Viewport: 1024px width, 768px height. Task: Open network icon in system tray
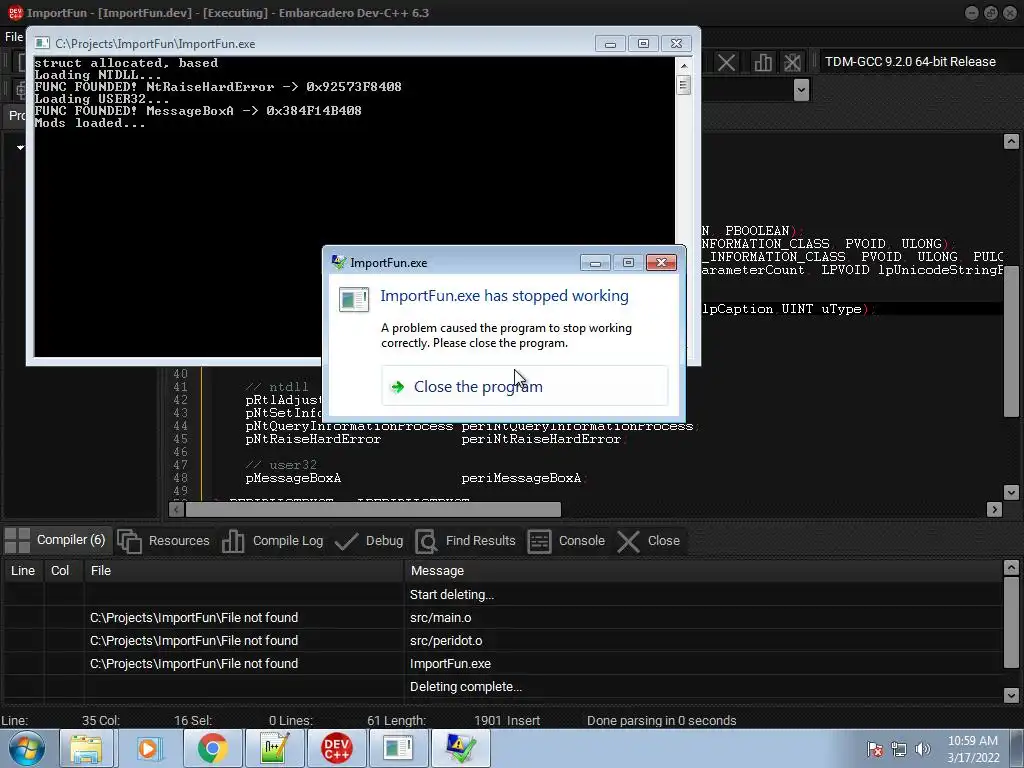pos(899,749)
